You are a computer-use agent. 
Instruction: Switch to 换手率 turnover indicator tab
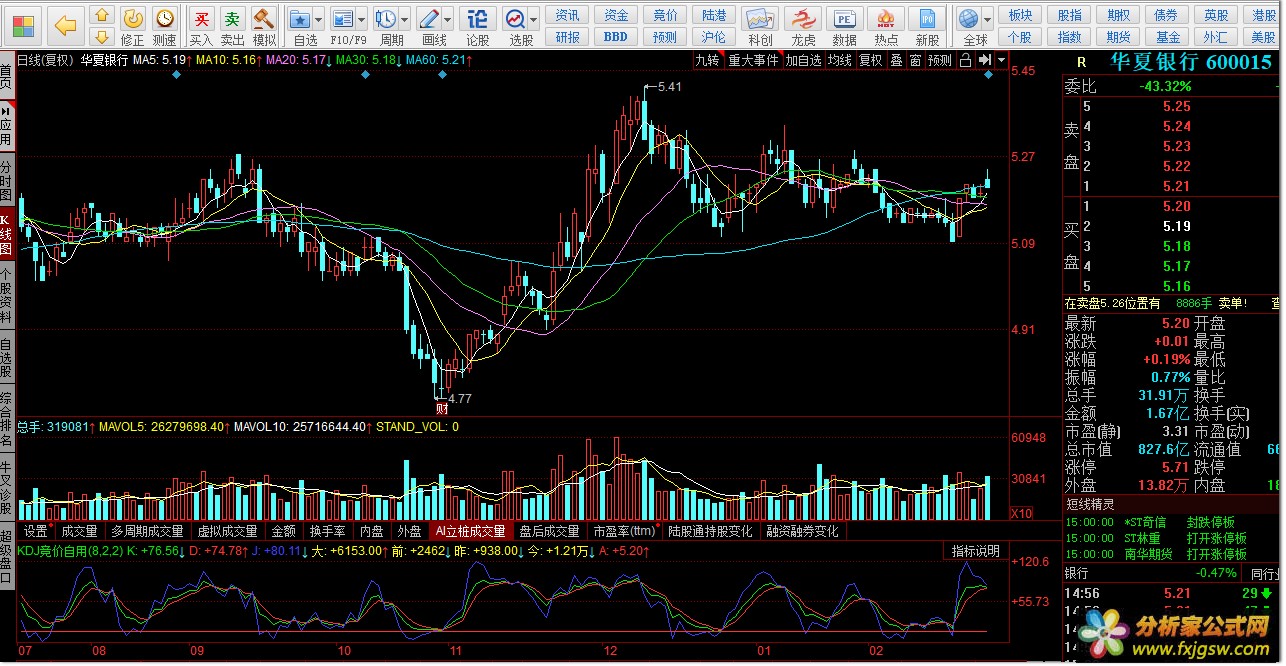pyautogui.click(x=327, y=531)
